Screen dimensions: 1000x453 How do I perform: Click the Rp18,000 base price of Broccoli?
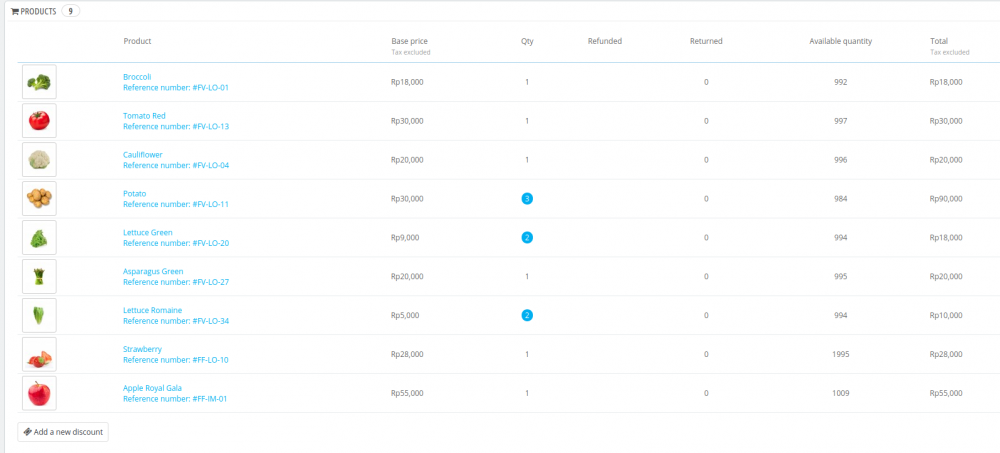click(407, 82)
